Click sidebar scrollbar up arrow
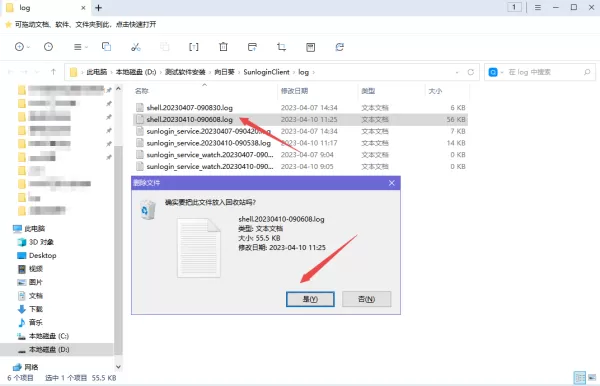 pos(118,89)
